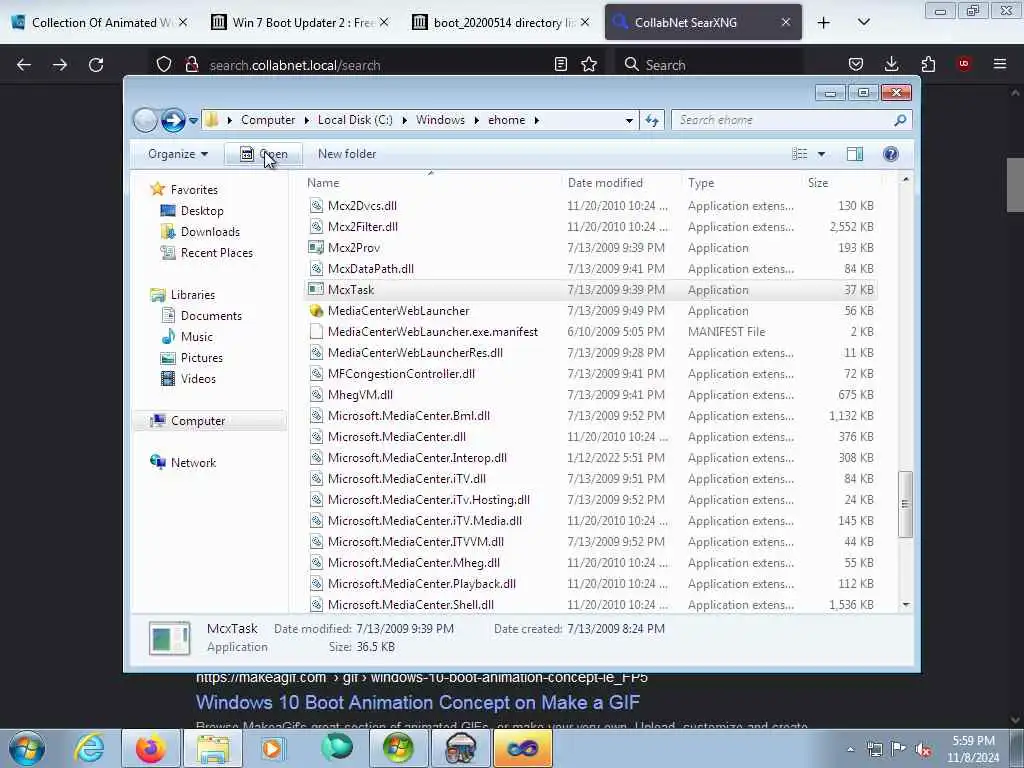The image size is (1024, 768).
Task: Toggle Firefox reader view icon
Action: (560, 64)
